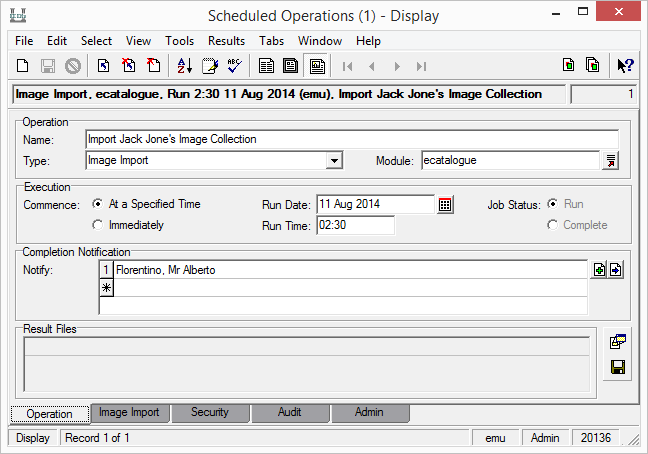Click the blue arrow icon beside Notify

pyautogui.click(x=616, y=270)
